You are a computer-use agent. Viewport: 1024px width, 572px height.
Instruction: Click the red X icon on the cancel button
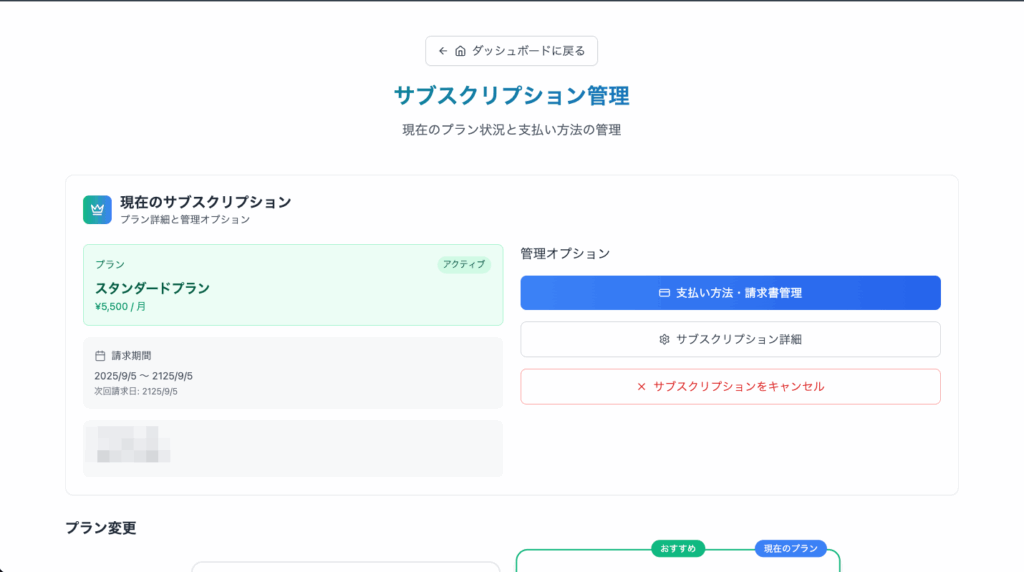click(x=641, y=386)
